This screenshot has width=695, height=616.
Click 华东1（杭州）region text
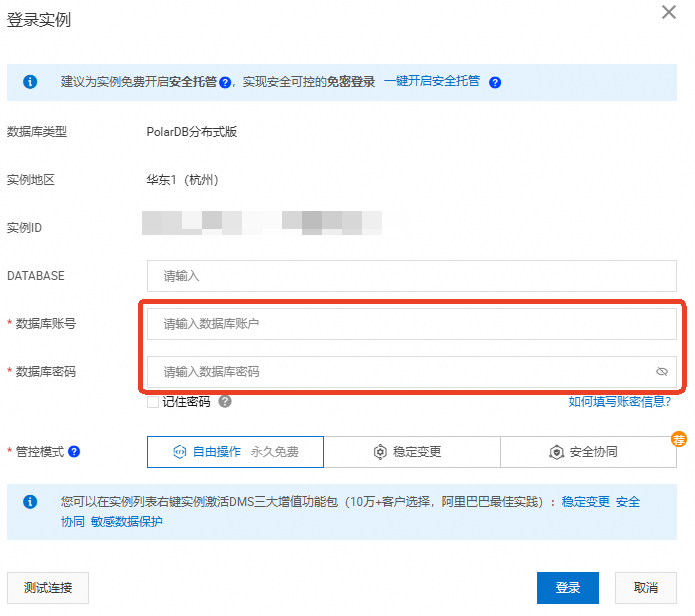pos(183,179)
